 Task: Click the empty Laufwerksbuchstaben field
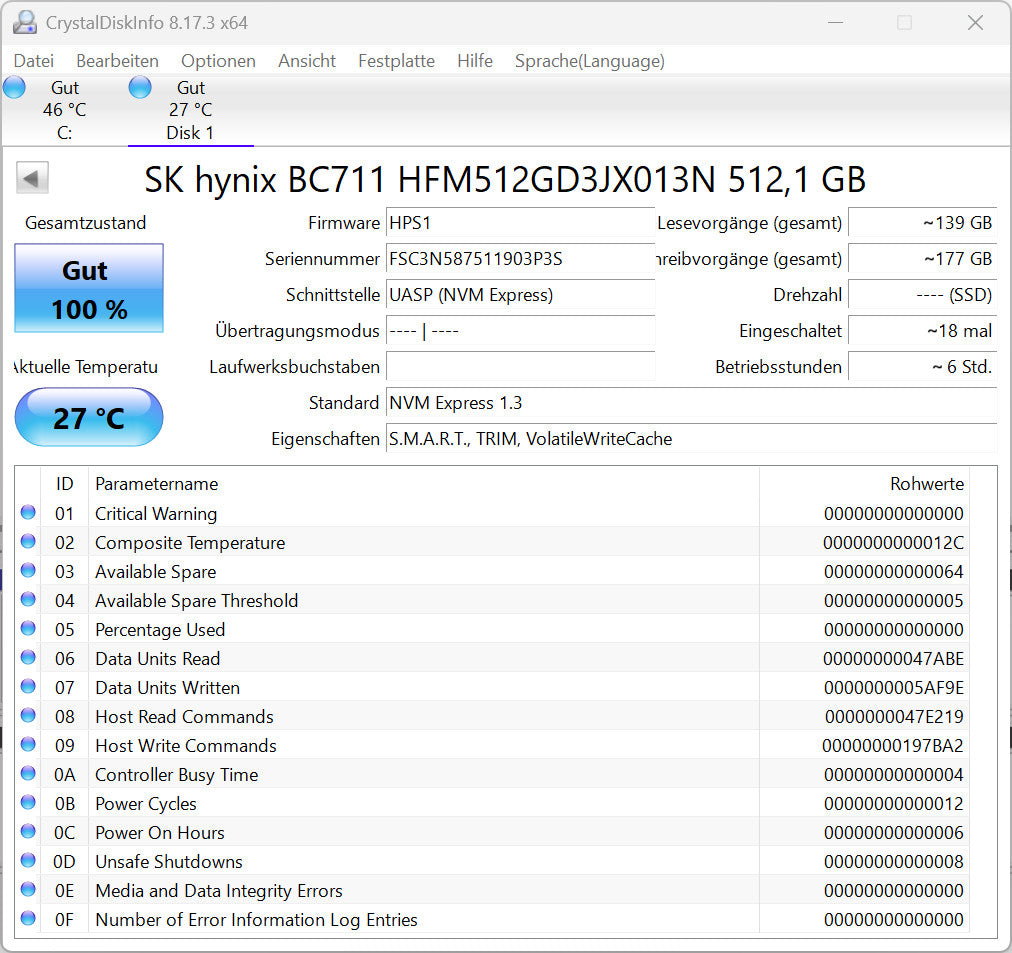click(x=520, y=367)
